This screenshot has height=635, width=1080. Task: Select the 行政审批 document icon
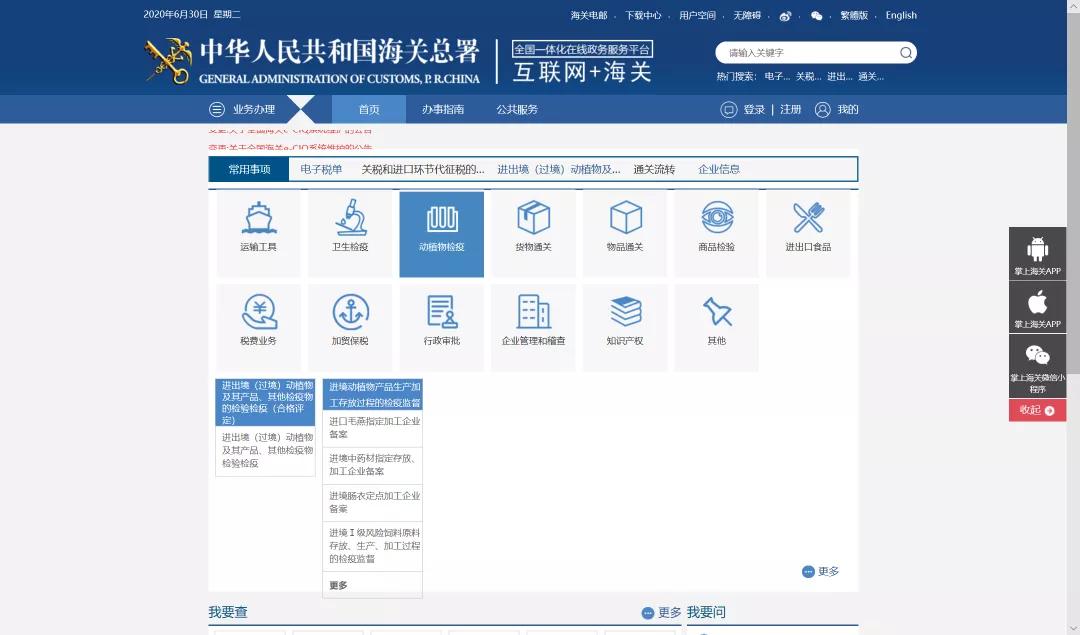pos(442,327)
